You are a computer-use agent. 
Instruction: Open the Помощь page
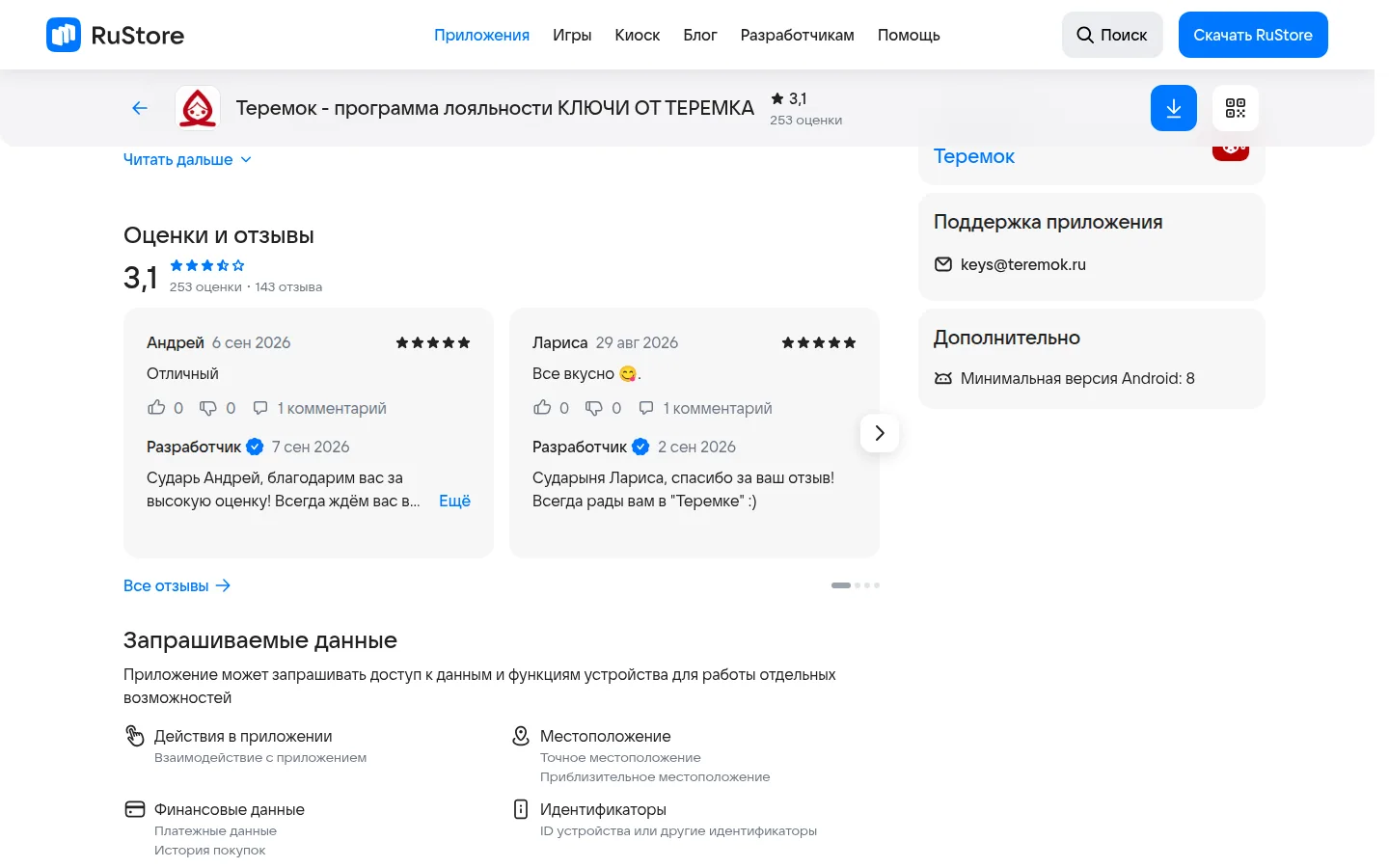(909, 35)
